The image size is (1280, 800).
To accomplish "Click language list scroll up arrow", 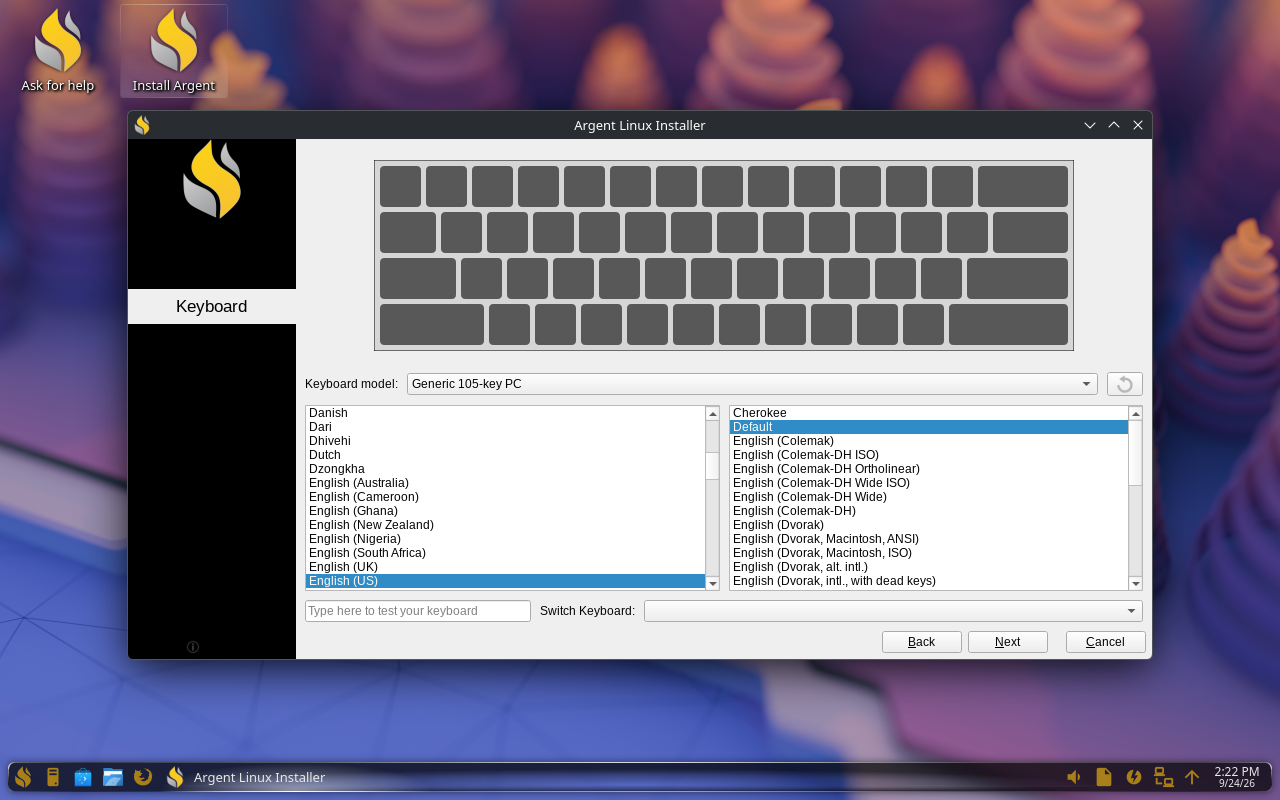I will click(713, 413).
